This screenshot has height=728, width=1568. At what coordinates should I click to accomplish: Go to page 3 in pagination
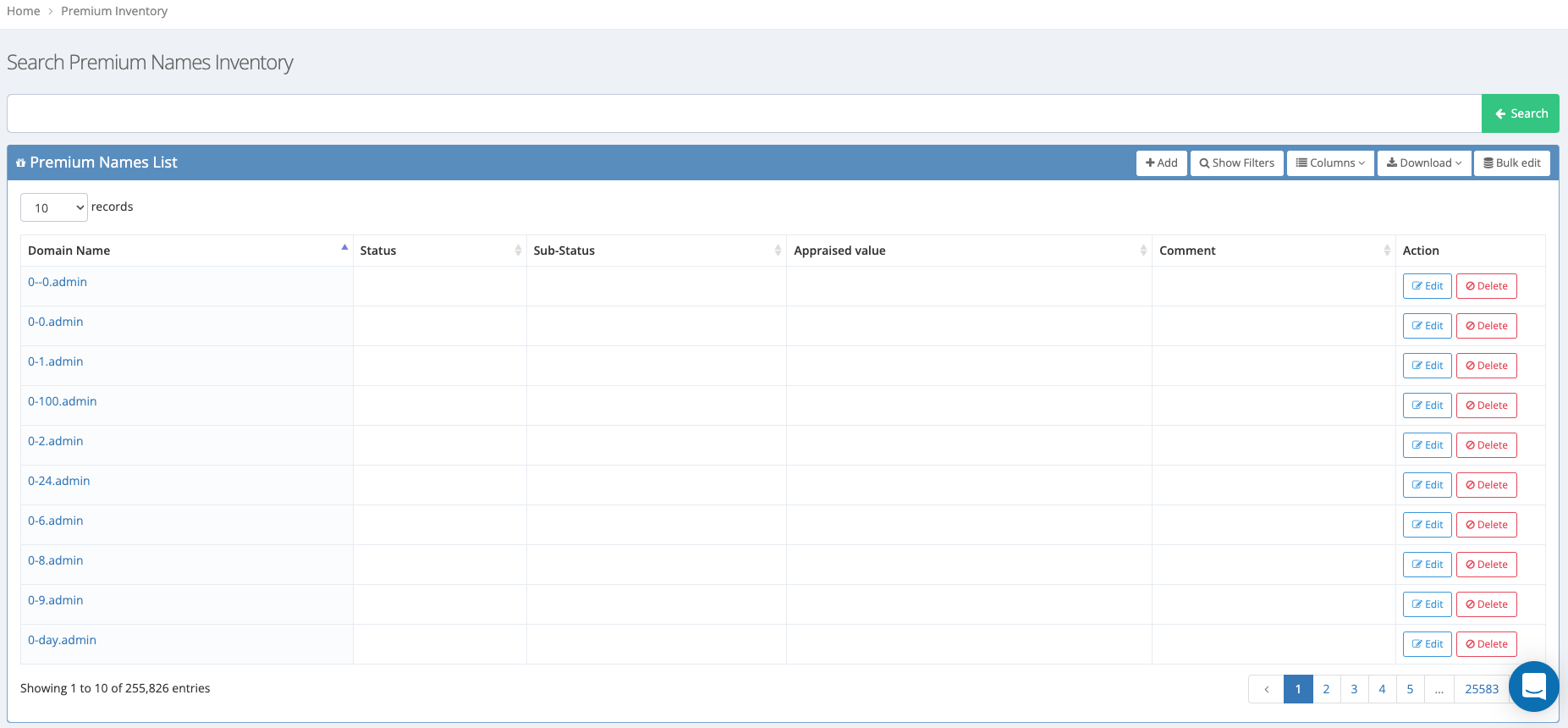[x=1354, y=689]
